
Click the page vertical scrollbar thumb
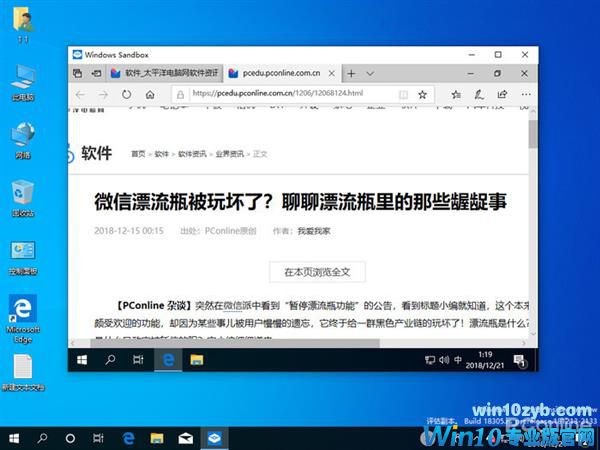pos(533,133)
